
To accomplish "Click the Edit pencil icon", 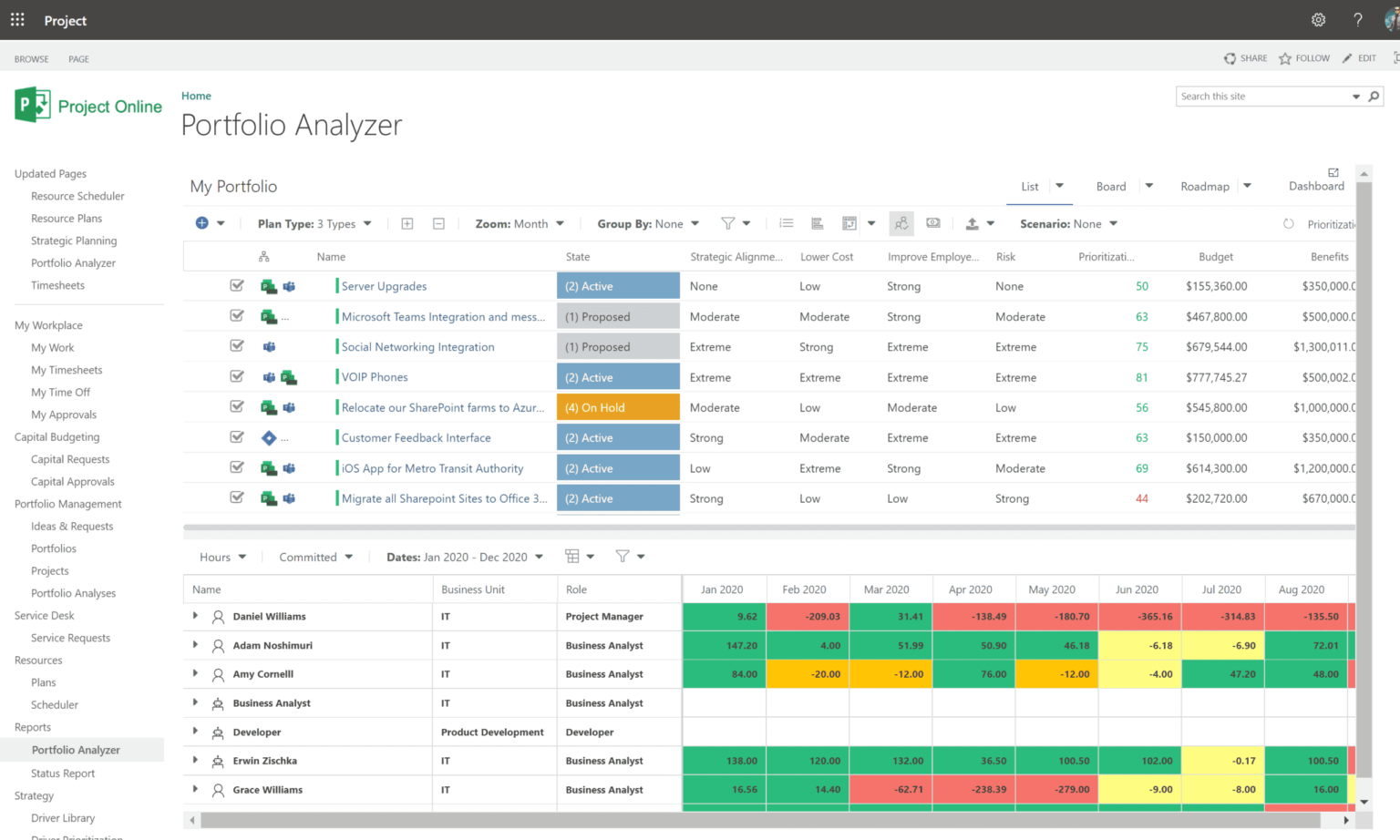I will coord(1347,58).
